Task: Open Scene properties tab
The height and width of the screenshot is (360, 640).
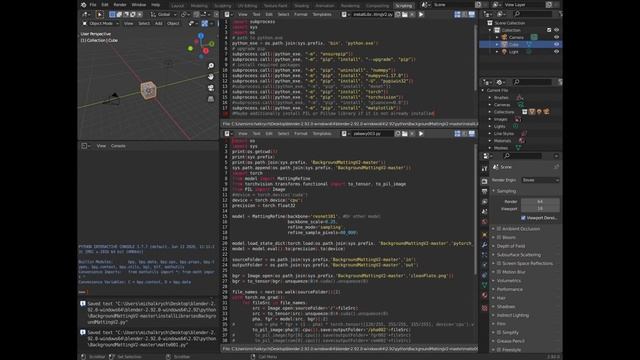Action: (x=484, y=212)
